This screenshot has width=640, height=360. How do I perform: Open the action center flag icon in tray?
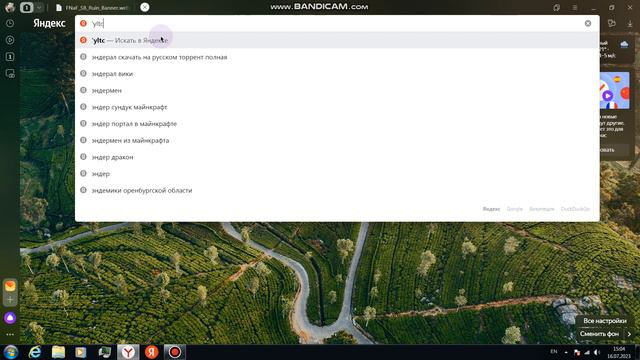[576, 352]
